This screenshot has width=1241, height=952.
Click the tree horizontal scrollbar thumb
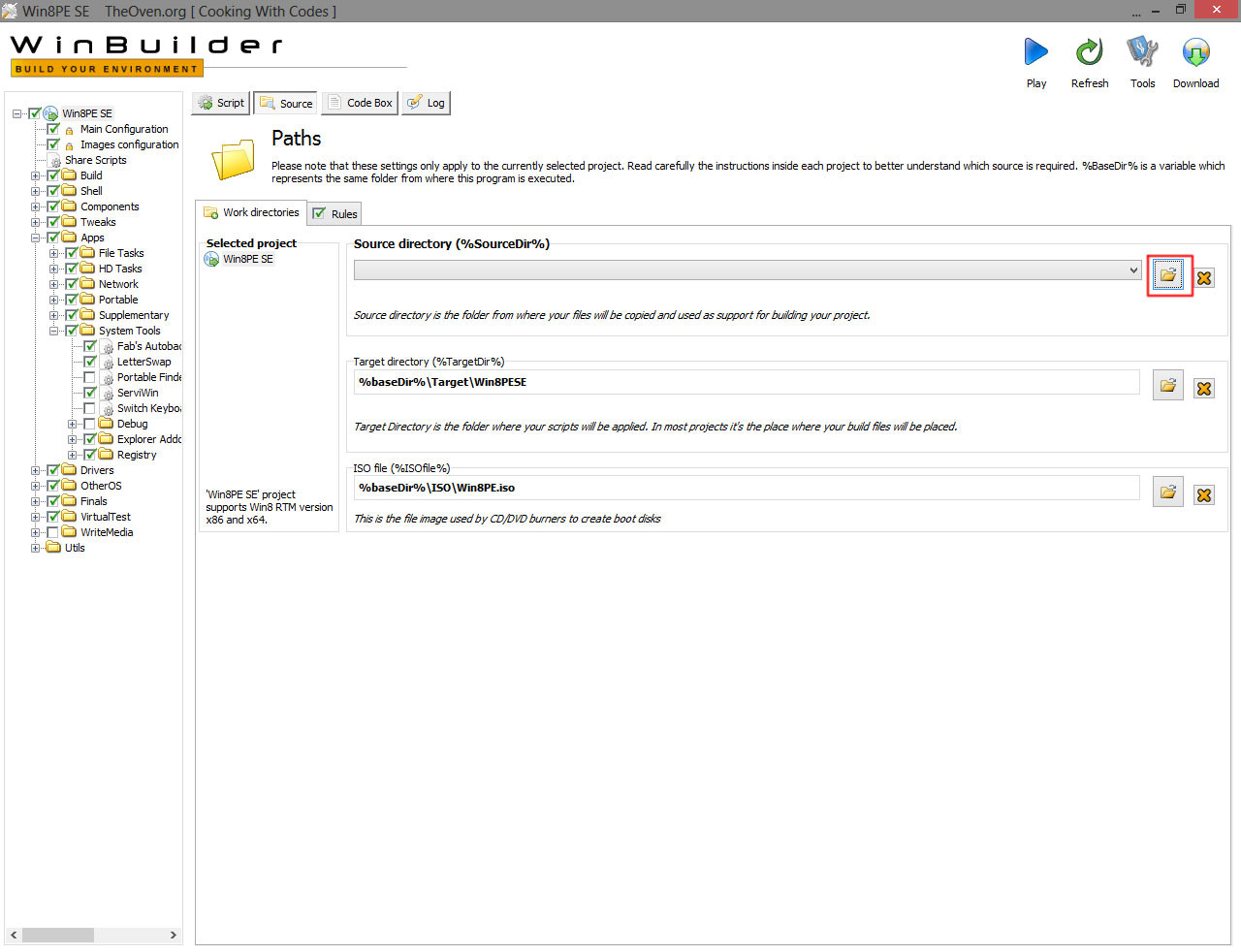[x=58, y=936]
